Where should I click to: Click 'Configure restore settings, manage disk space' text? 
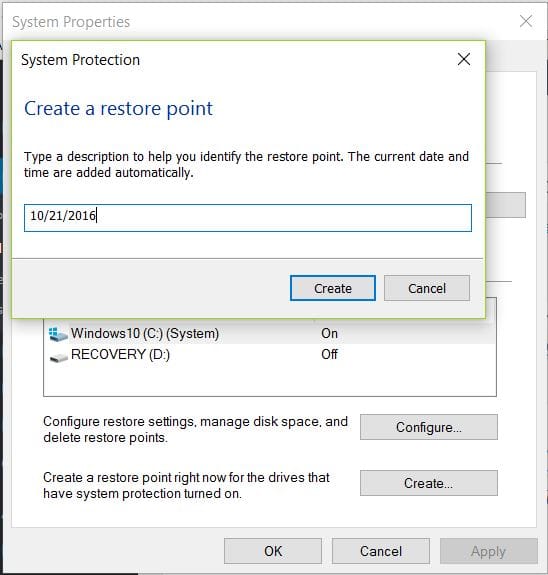click(x=195, y=429)
